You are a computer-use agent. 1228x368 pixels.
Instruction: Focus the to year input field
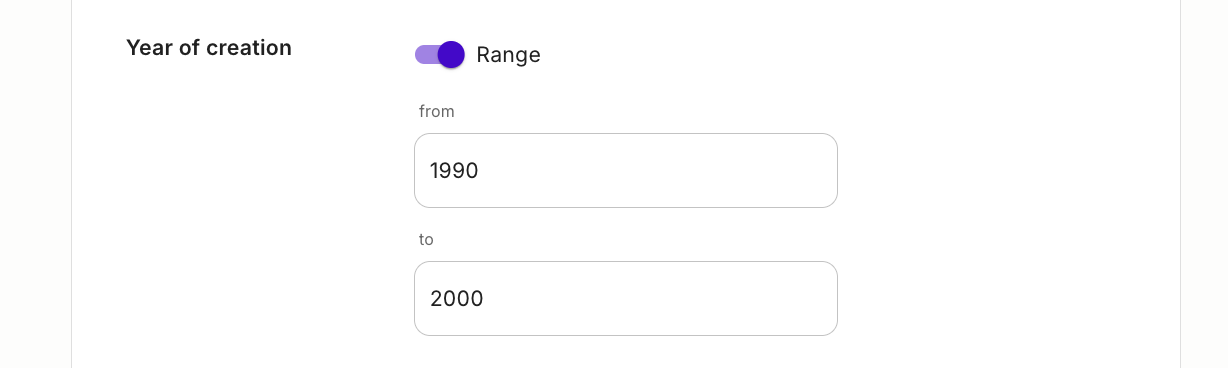(626, 299)
